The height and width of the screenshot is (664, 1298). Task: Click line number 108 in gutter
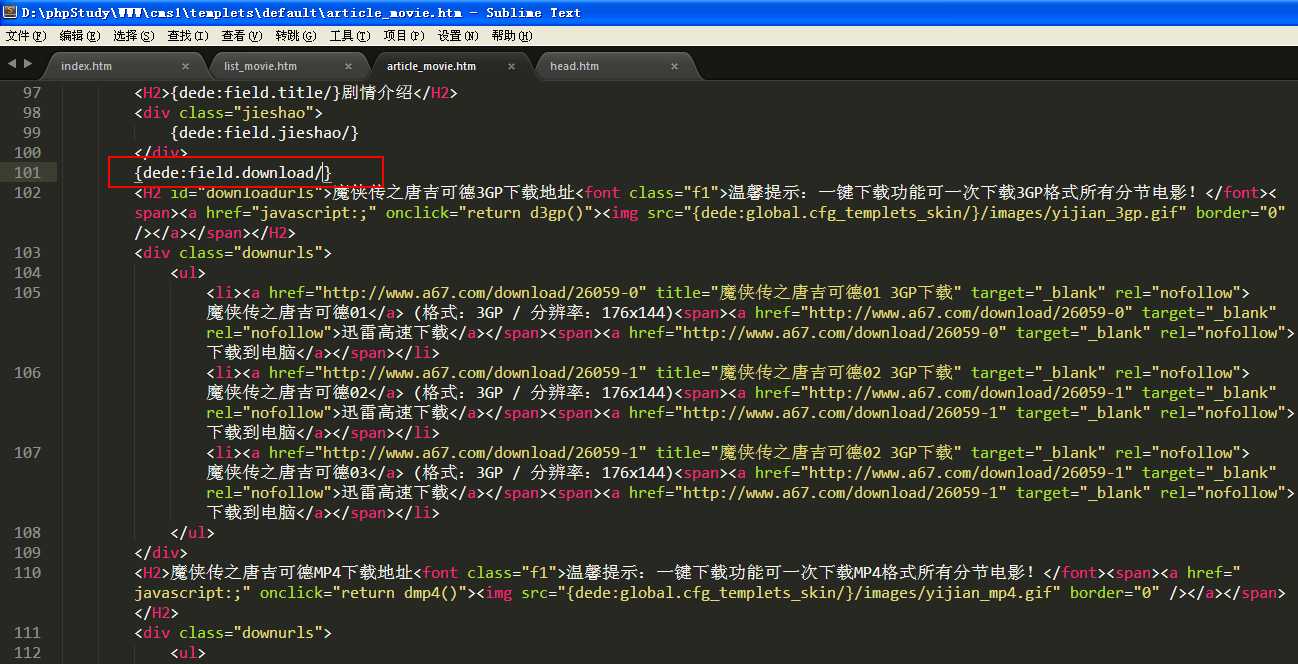pyautogui.click(x=28, y=533)
